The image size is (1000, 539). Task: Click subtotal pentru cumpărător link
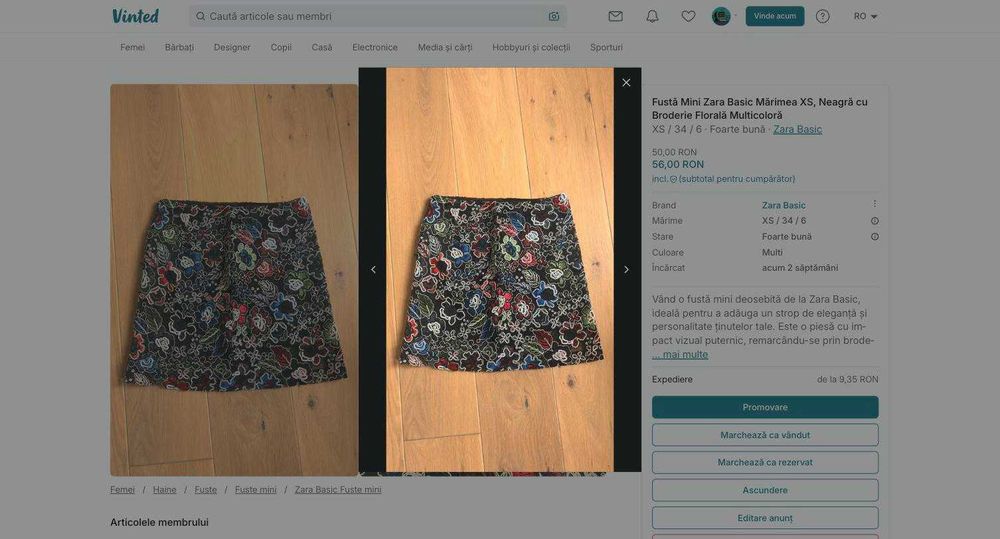(737, 179)
